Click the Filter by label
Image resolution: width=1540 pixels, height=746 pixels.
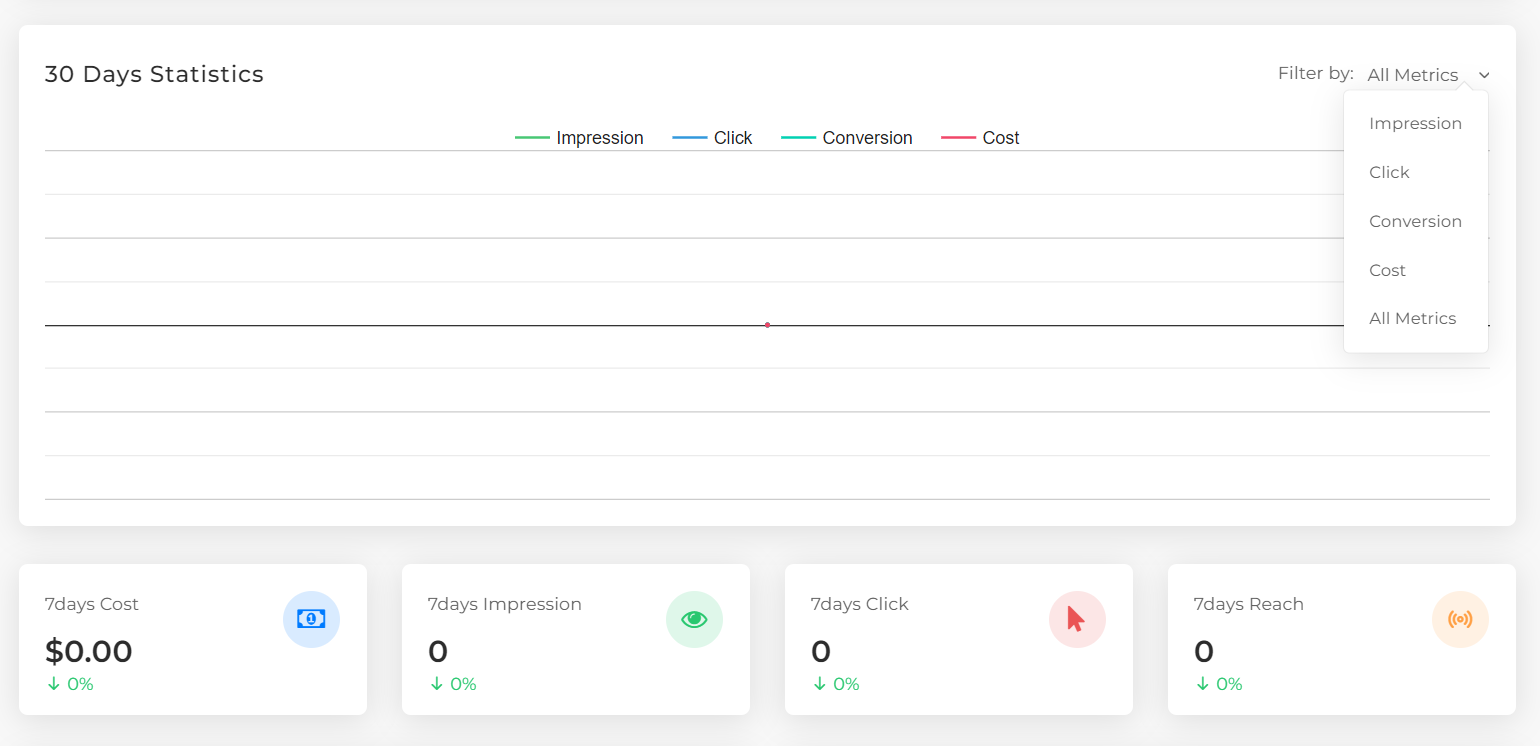(x=1316, y=73)
